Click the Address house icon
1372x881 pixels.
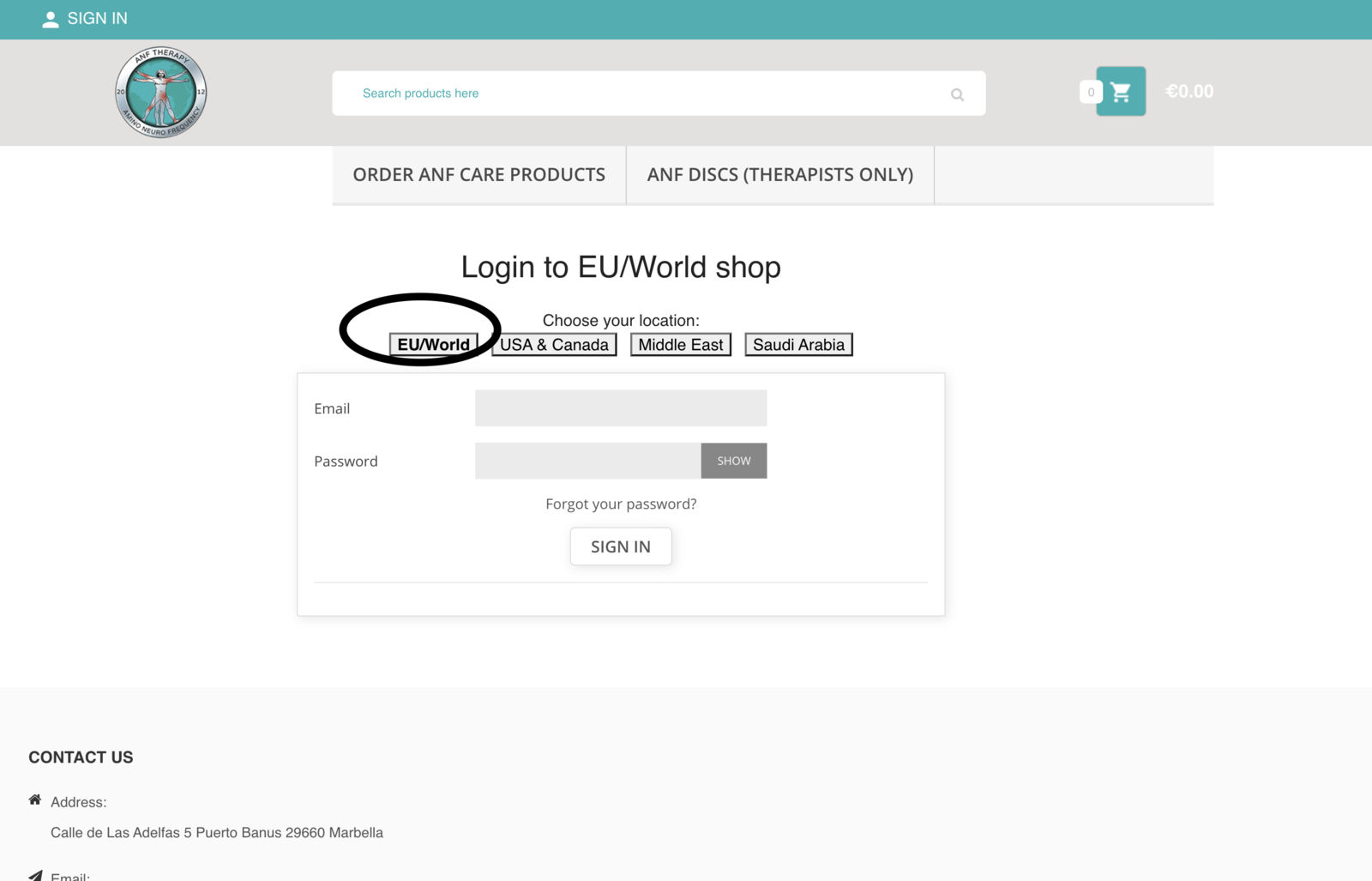click(35, 800)
